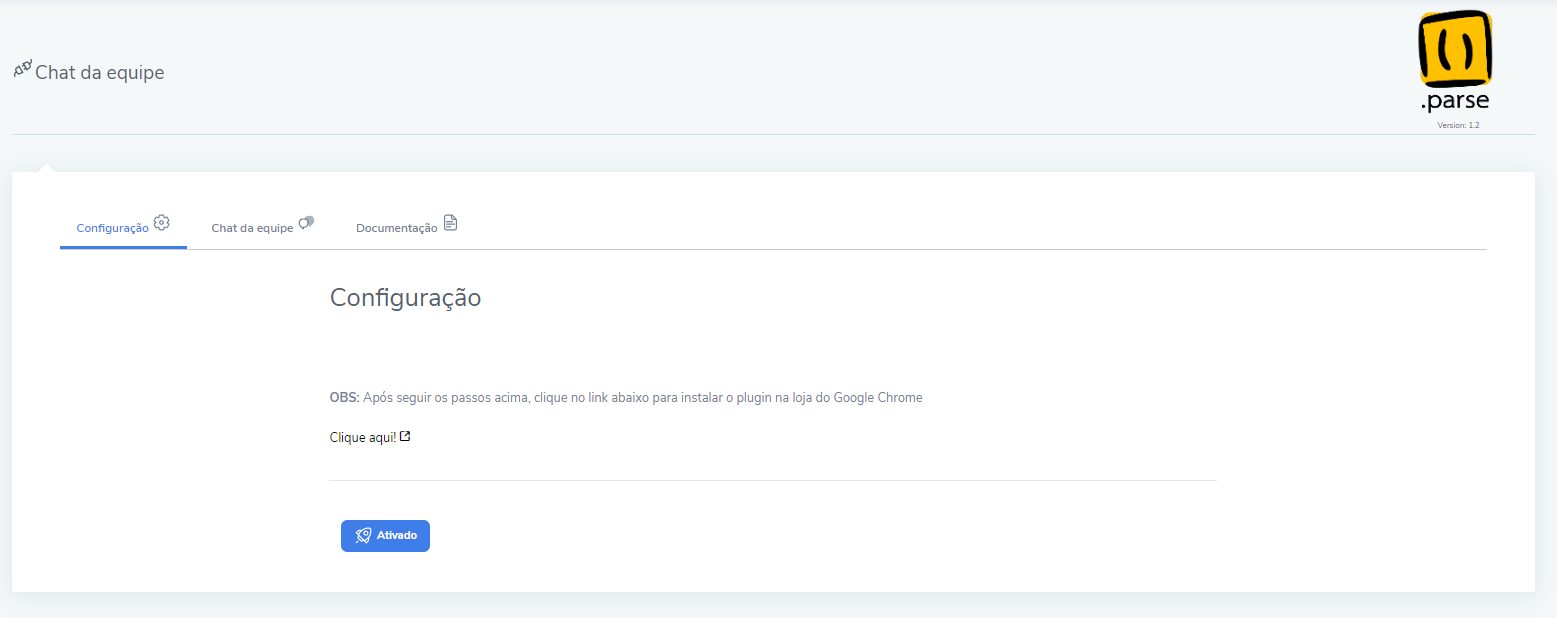Click the yellow .parse logo image
The image size is (1557, 618).
(1455, 49)
